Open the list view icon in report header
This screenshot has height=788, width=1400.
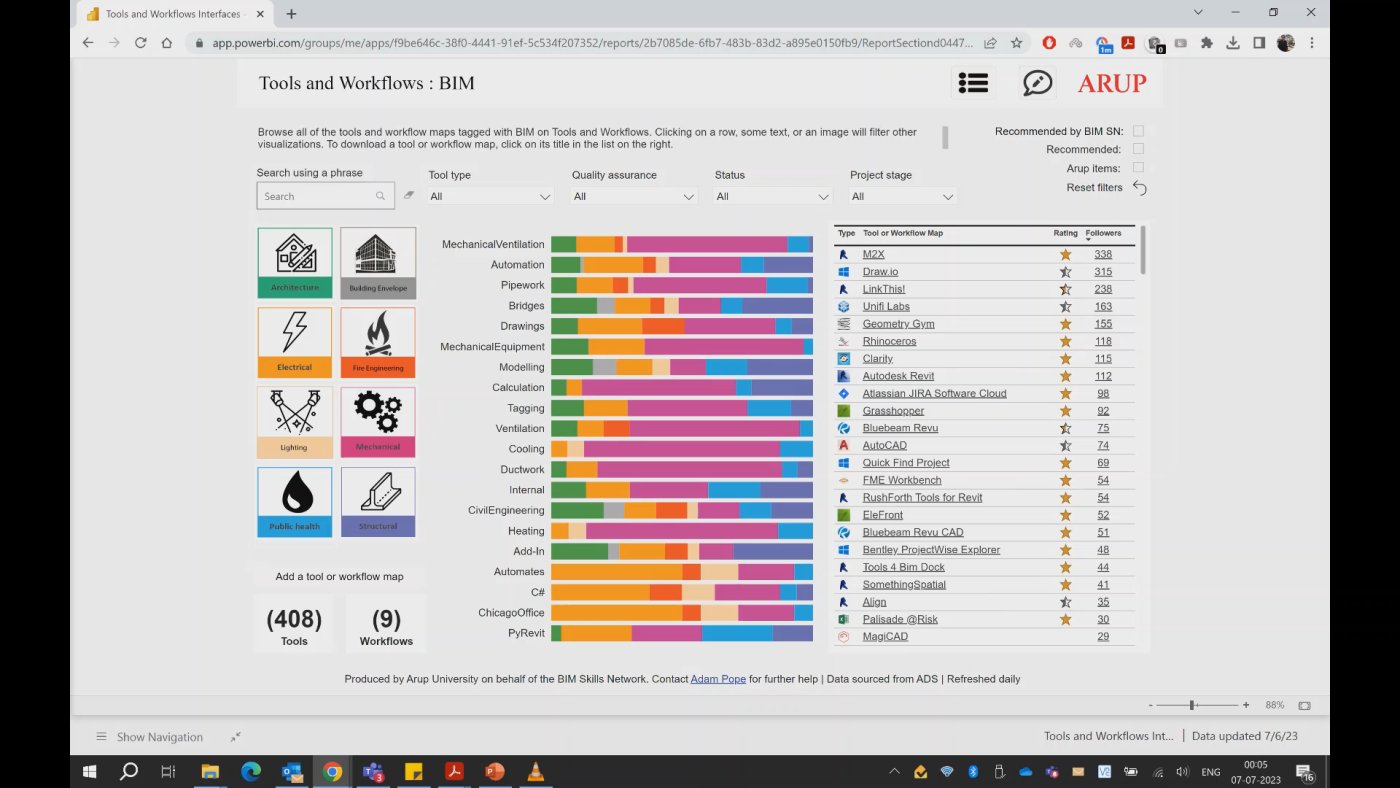(973, 83)
